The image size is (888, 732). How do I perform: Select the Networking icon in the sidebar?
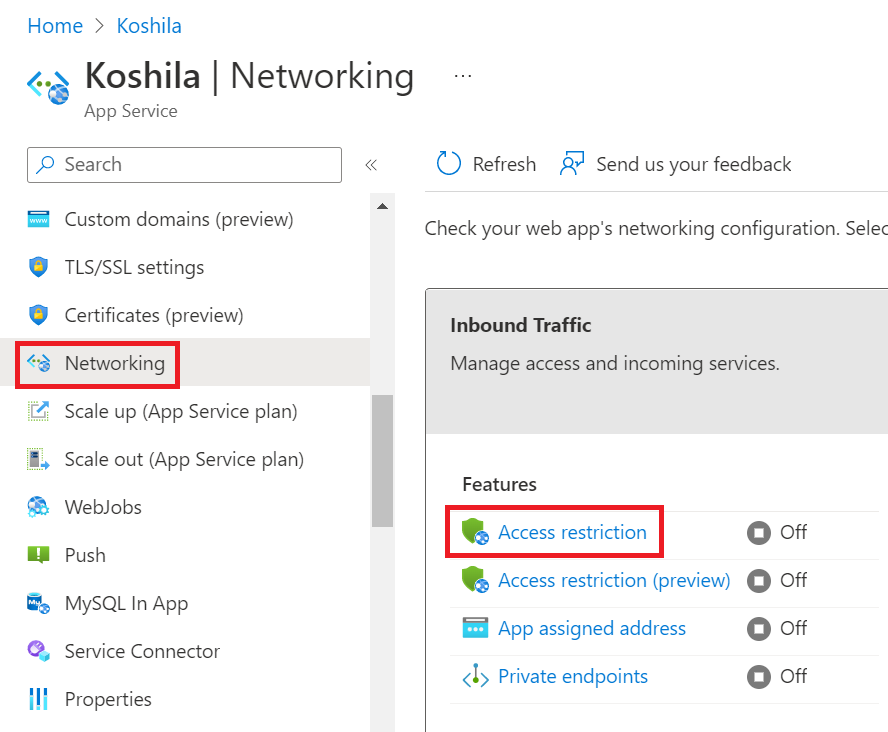pyautogui.click(x=40, y=364)
